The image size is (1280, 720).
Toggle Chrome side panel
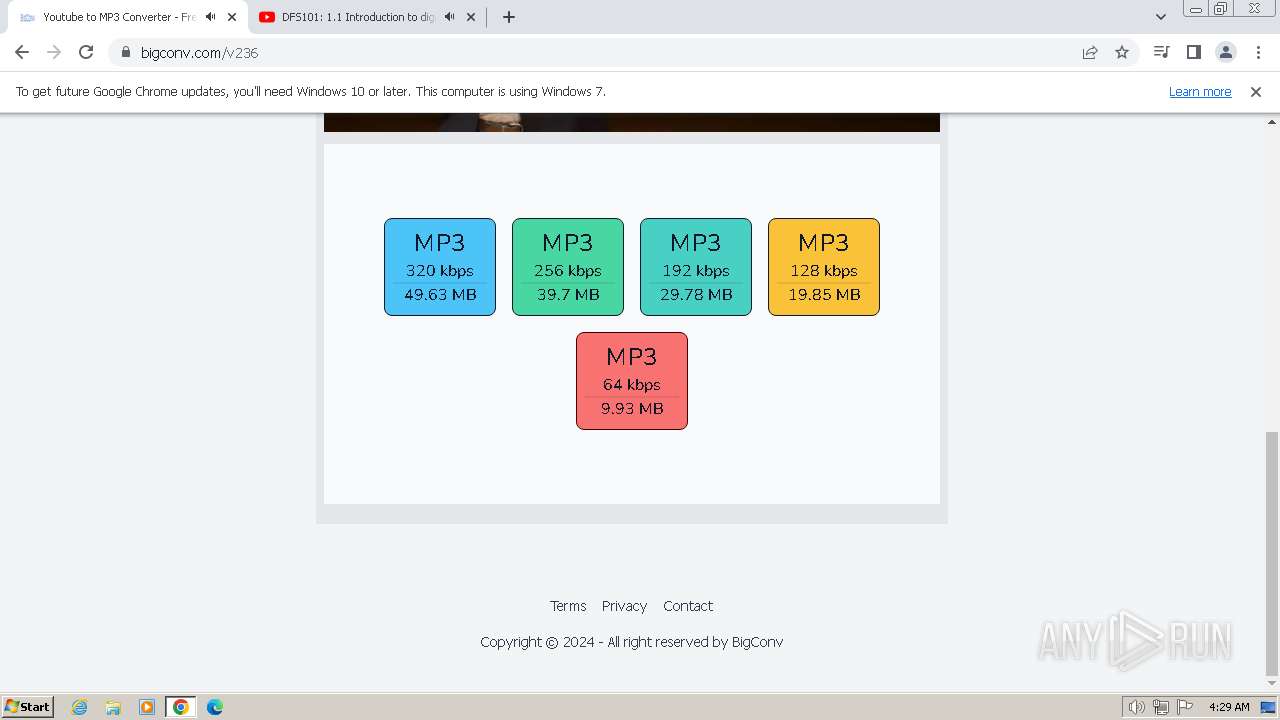1193,52
